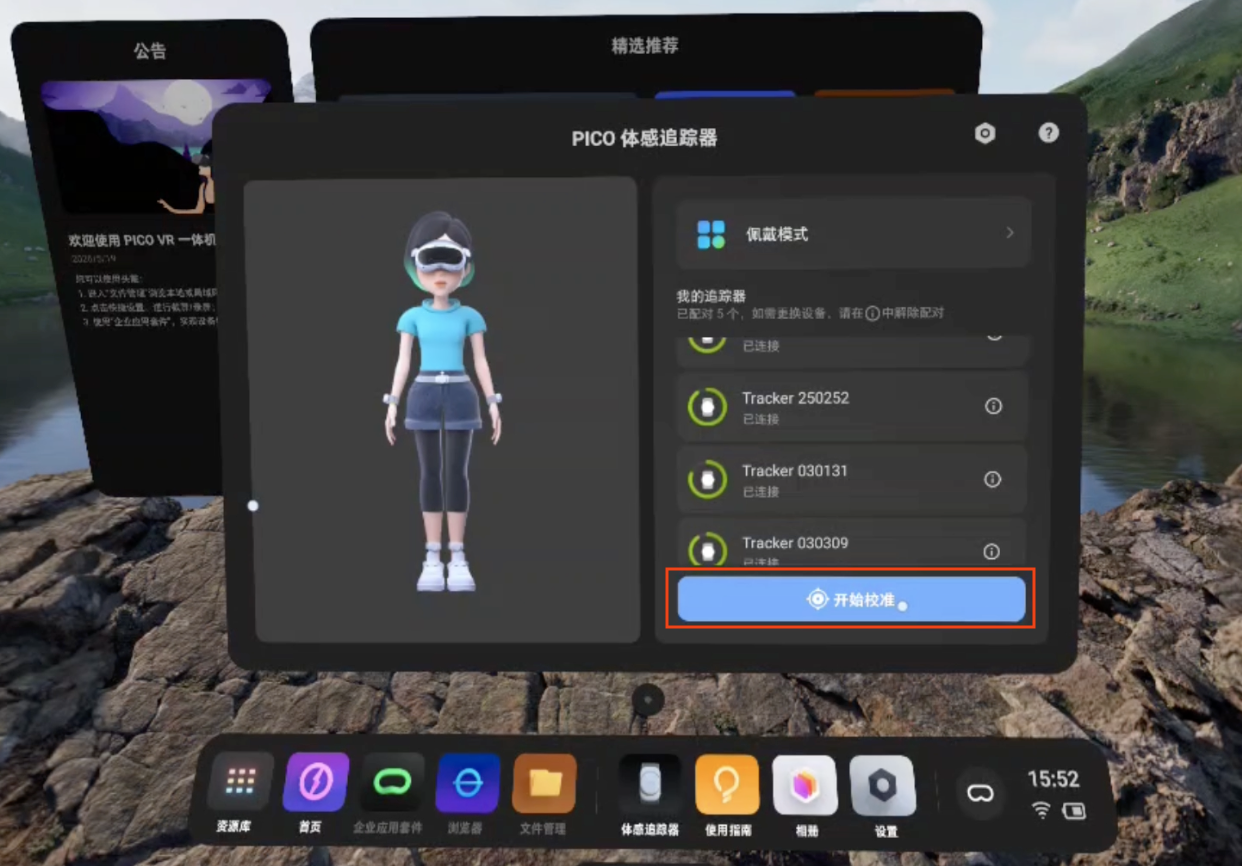This screenshot has width=1242, height=866.
Task: Click the 15:52 clock in dock
Action: coord(1053,779)
